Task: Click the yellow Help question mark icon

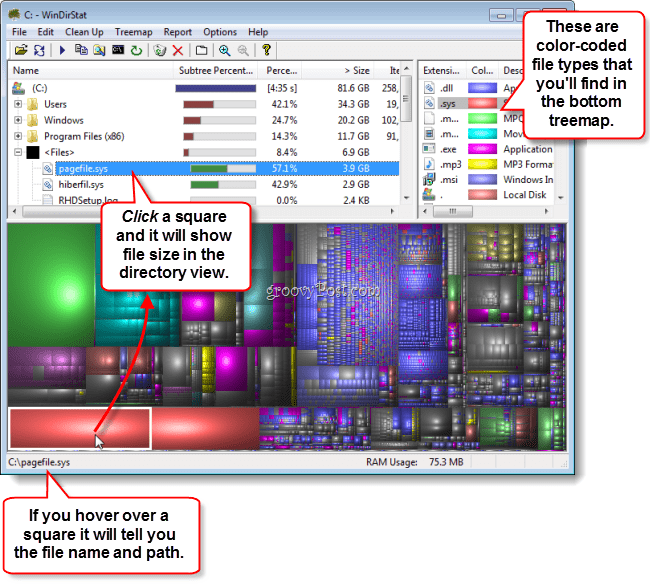Action: 267,50
